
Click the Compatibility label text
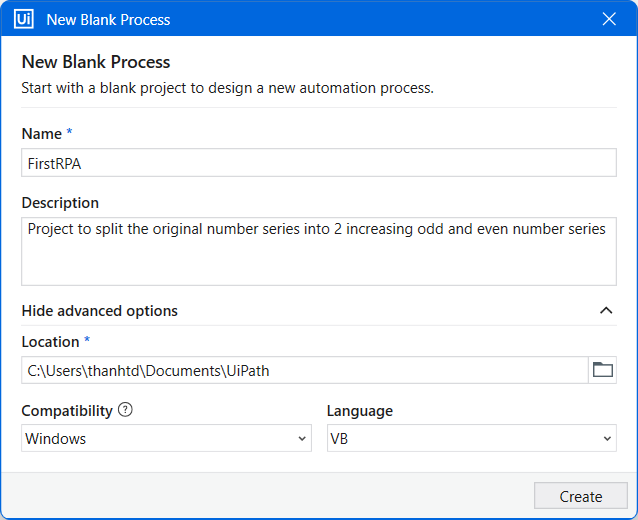[67, 411]
